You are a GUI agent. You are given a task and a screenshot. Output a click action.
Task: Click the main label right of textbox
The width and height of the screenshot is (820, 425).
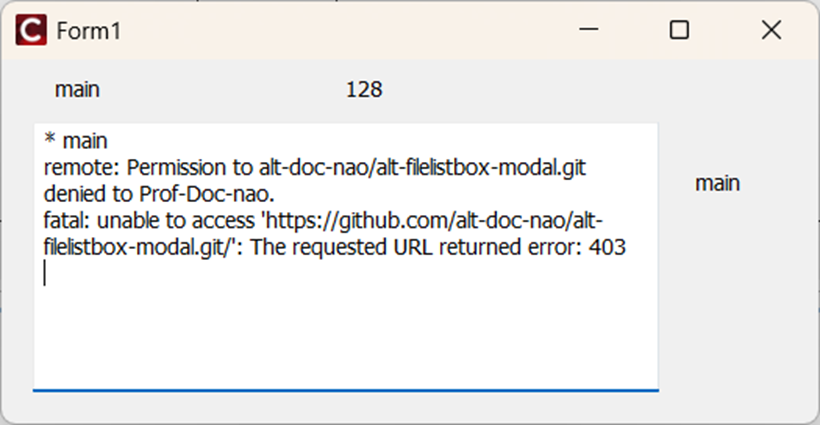coord(717,183)
